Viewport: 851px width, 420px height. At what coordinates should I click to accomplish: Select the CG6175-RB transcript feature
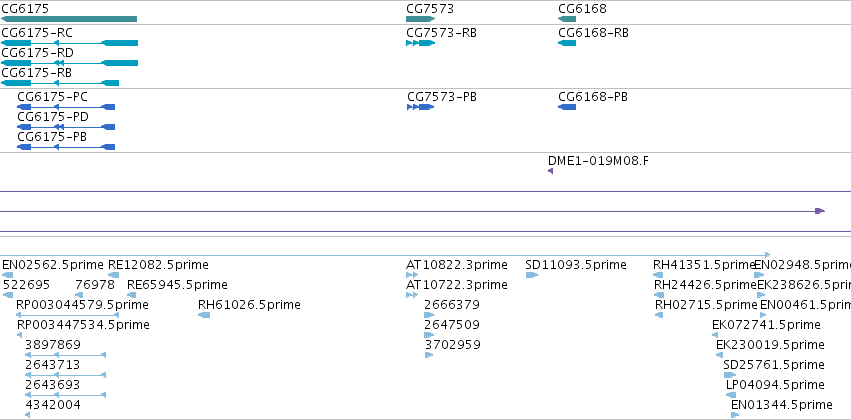tap(60, 83)
